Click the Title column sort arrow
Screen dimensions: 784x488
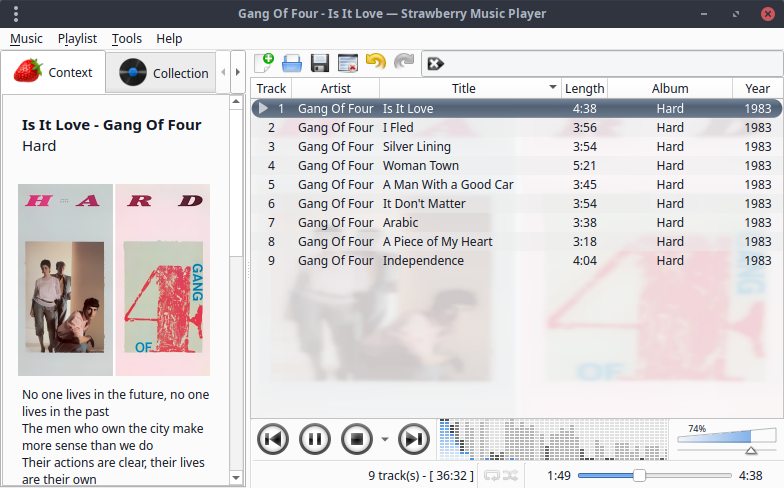tap(553, 88)
